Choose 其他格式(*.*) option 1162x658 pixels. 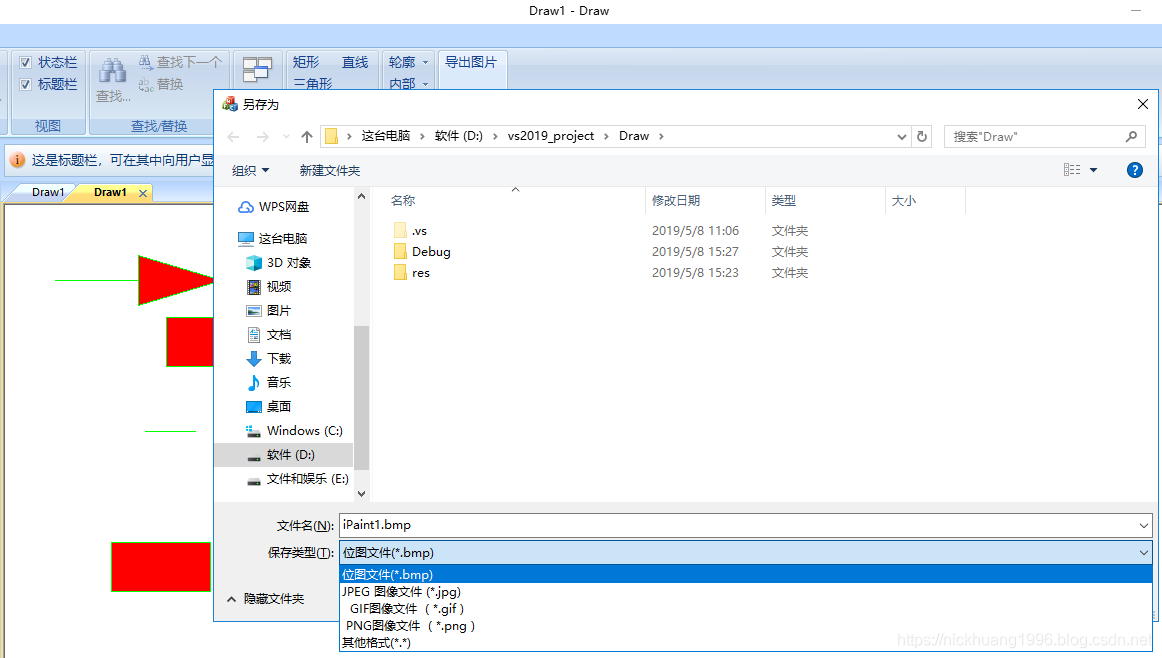[x=746, y=642]
